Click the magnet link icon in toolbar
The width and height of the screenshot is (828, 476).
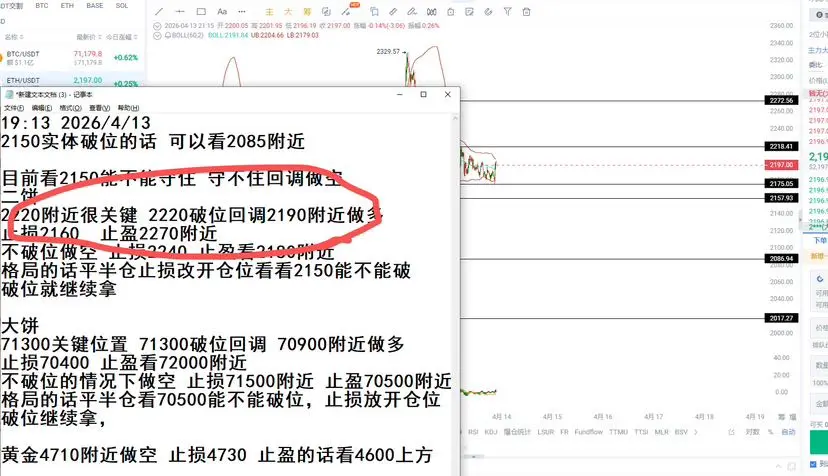tap(488, 12)
